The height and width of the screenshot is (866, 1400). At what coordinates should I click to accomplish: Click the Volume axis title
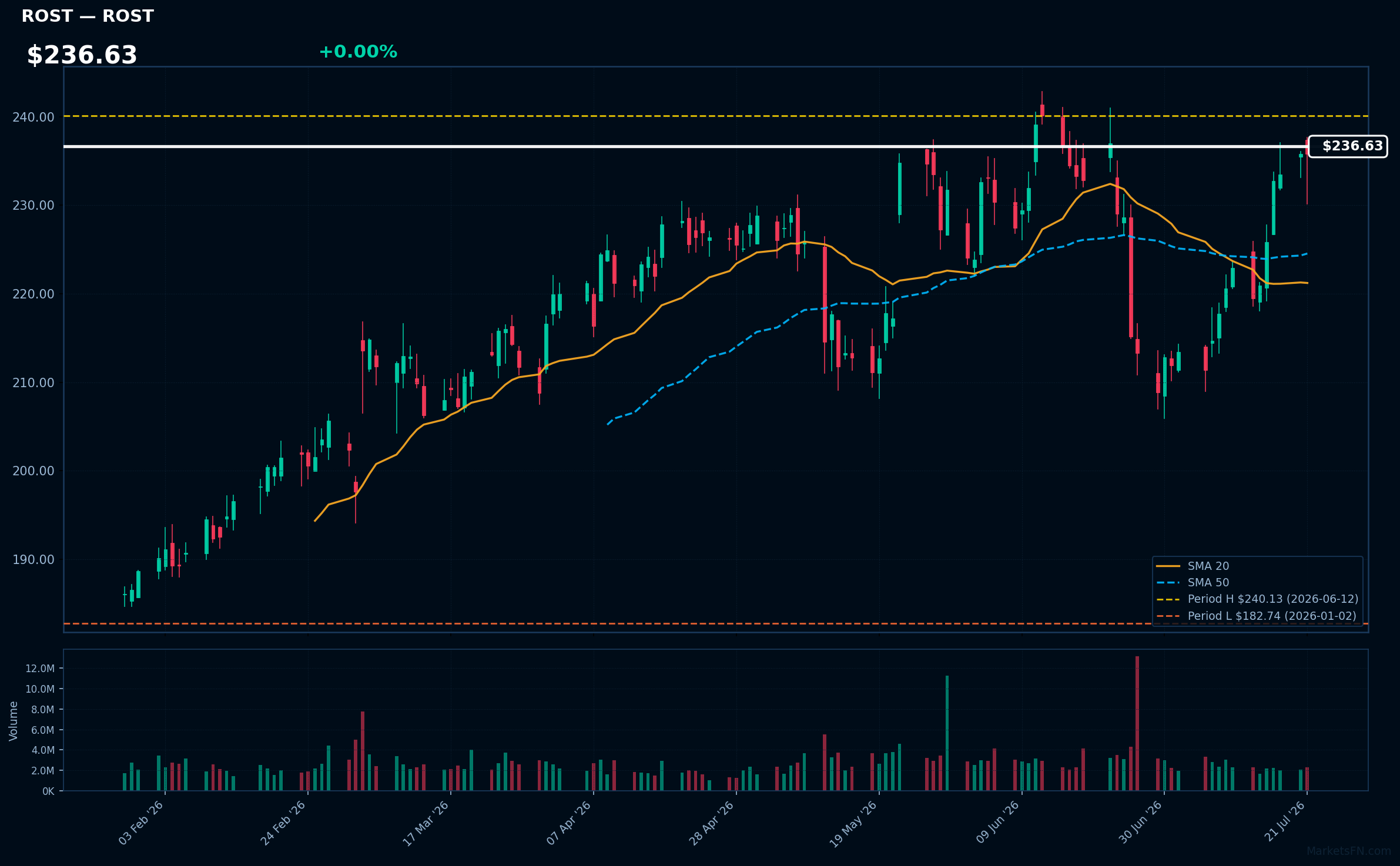[x=13, y=721]
